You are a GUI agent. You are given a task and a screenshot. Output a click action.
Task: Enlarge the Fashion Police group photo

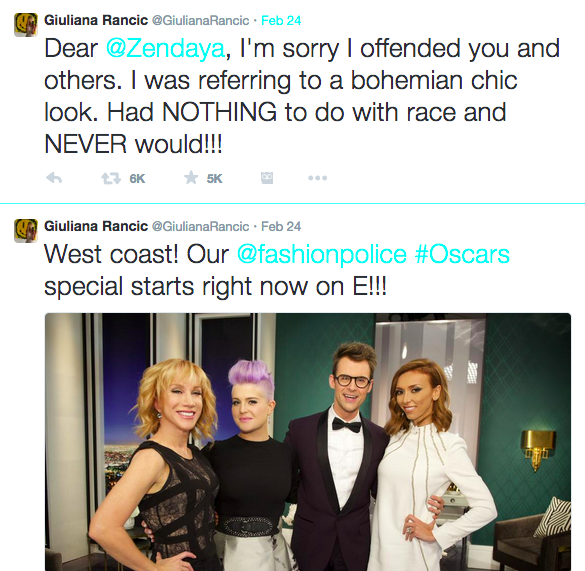point(308,442)
